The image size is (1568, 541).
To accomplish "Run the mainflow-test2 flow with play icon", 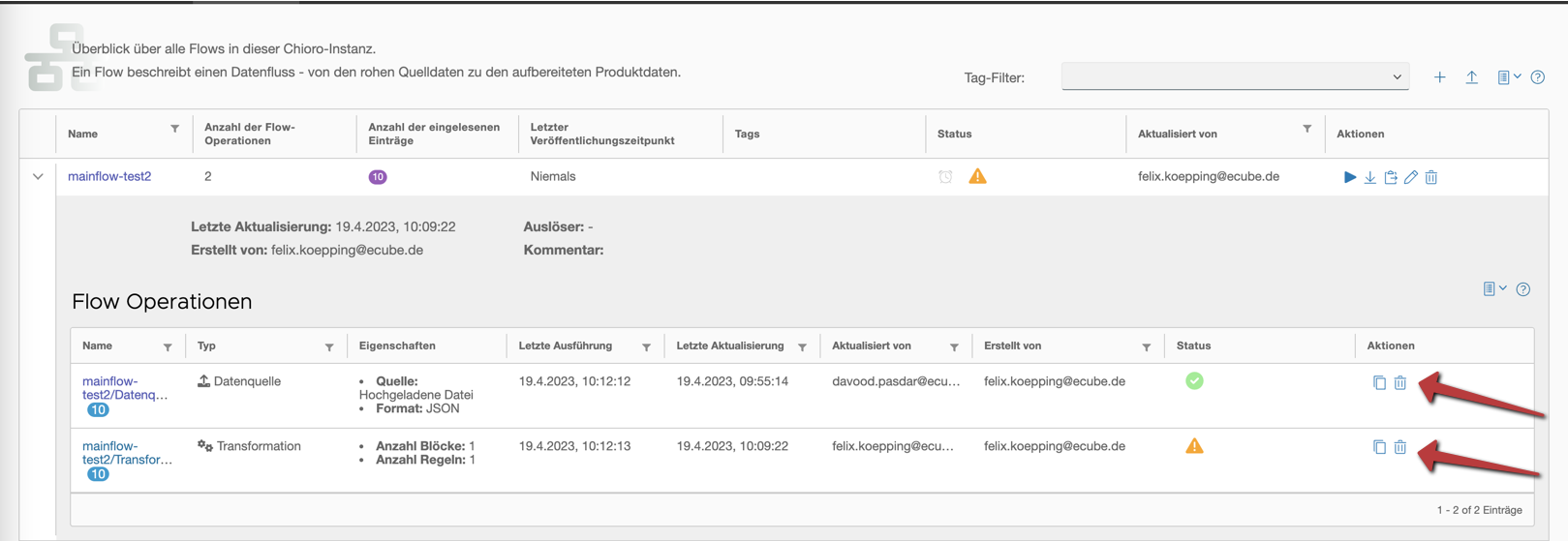I will [1349, 177].
